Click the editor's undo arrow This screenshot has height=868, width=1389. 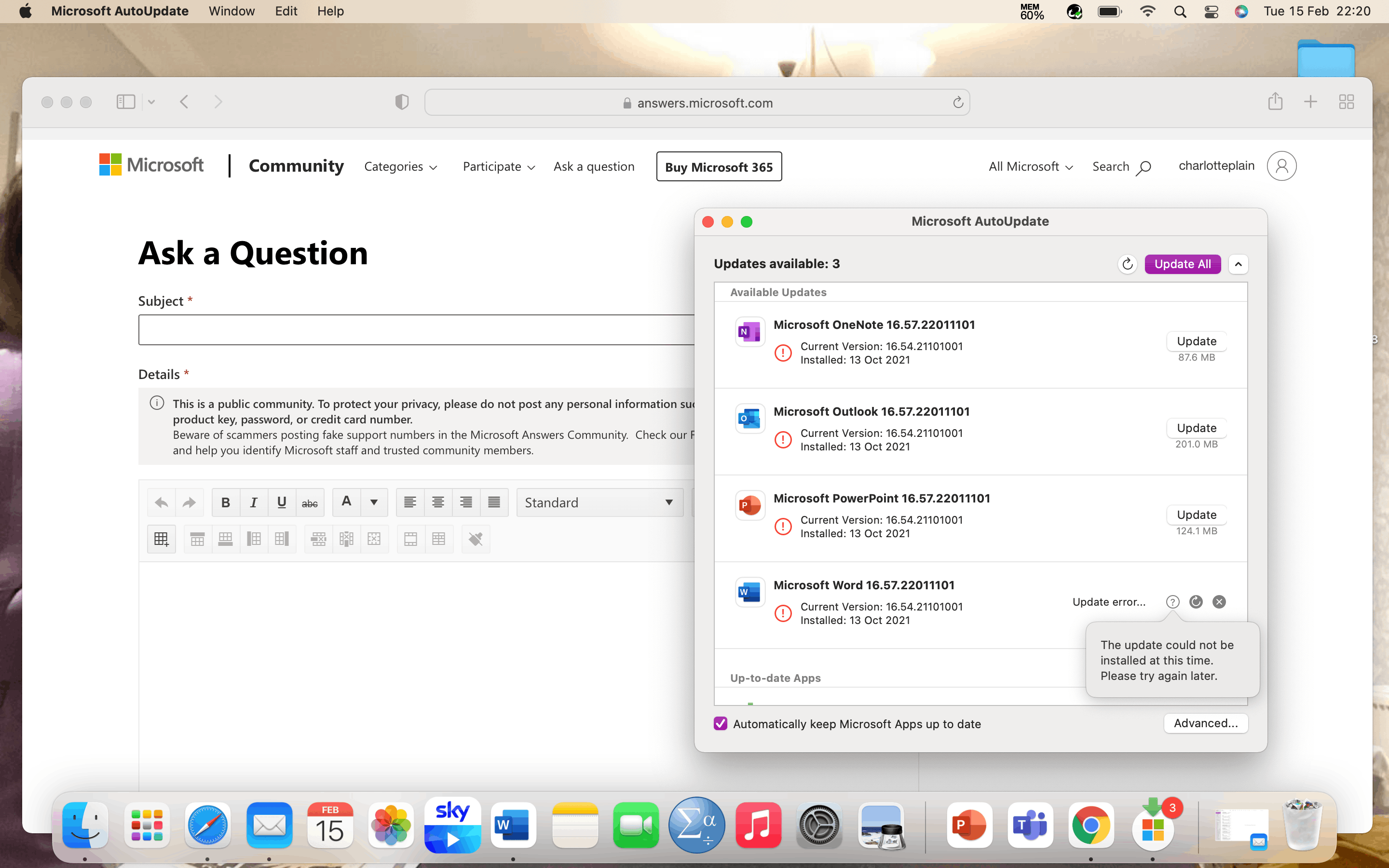point(161,502)
